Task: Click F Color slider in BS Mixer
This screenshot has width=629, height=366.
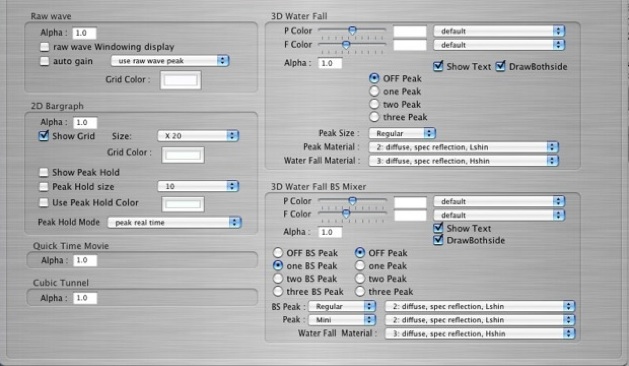Action: [x=352, y=214]
